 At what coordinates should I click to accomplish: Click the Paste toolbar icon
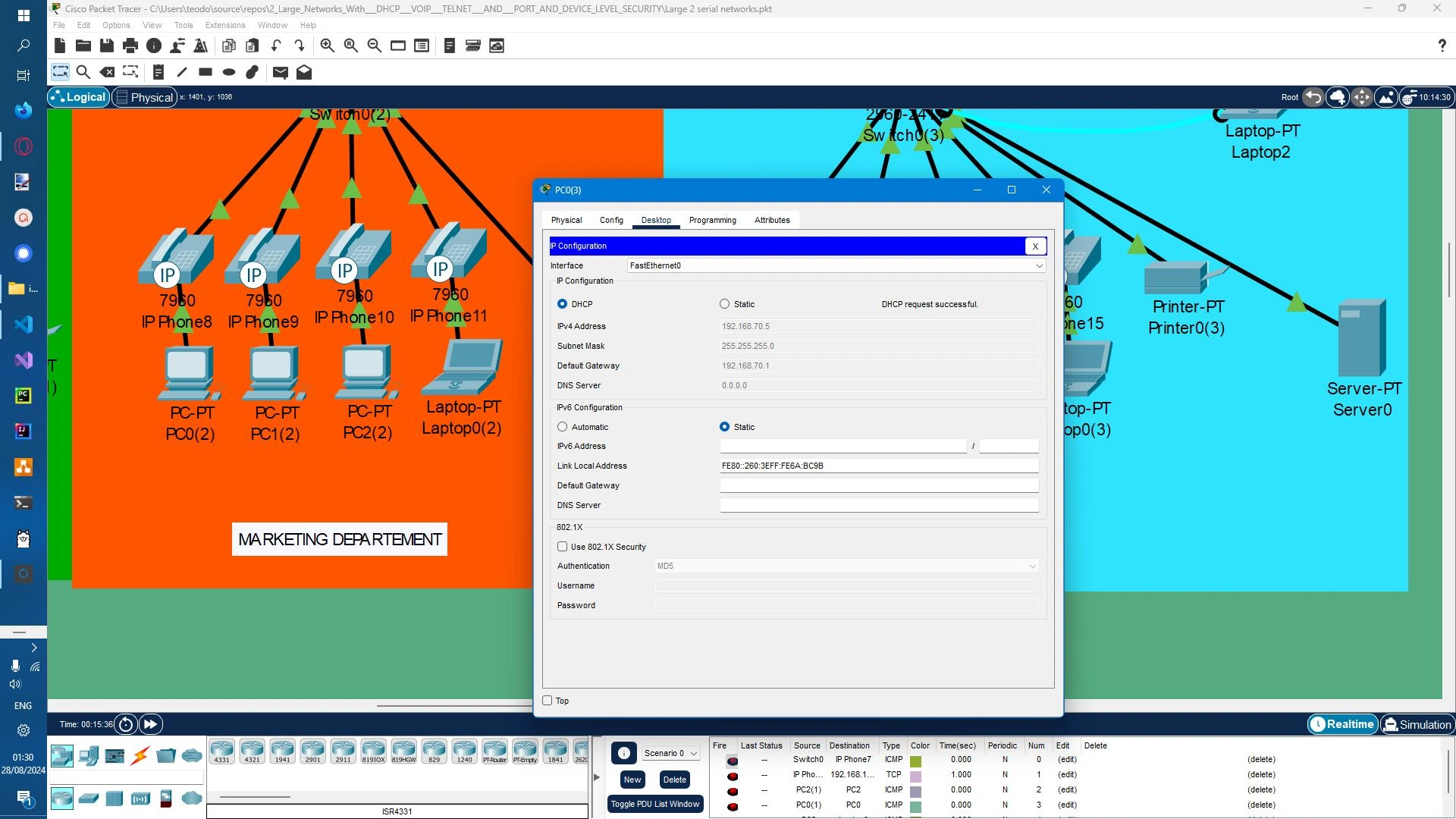point(253,45)
